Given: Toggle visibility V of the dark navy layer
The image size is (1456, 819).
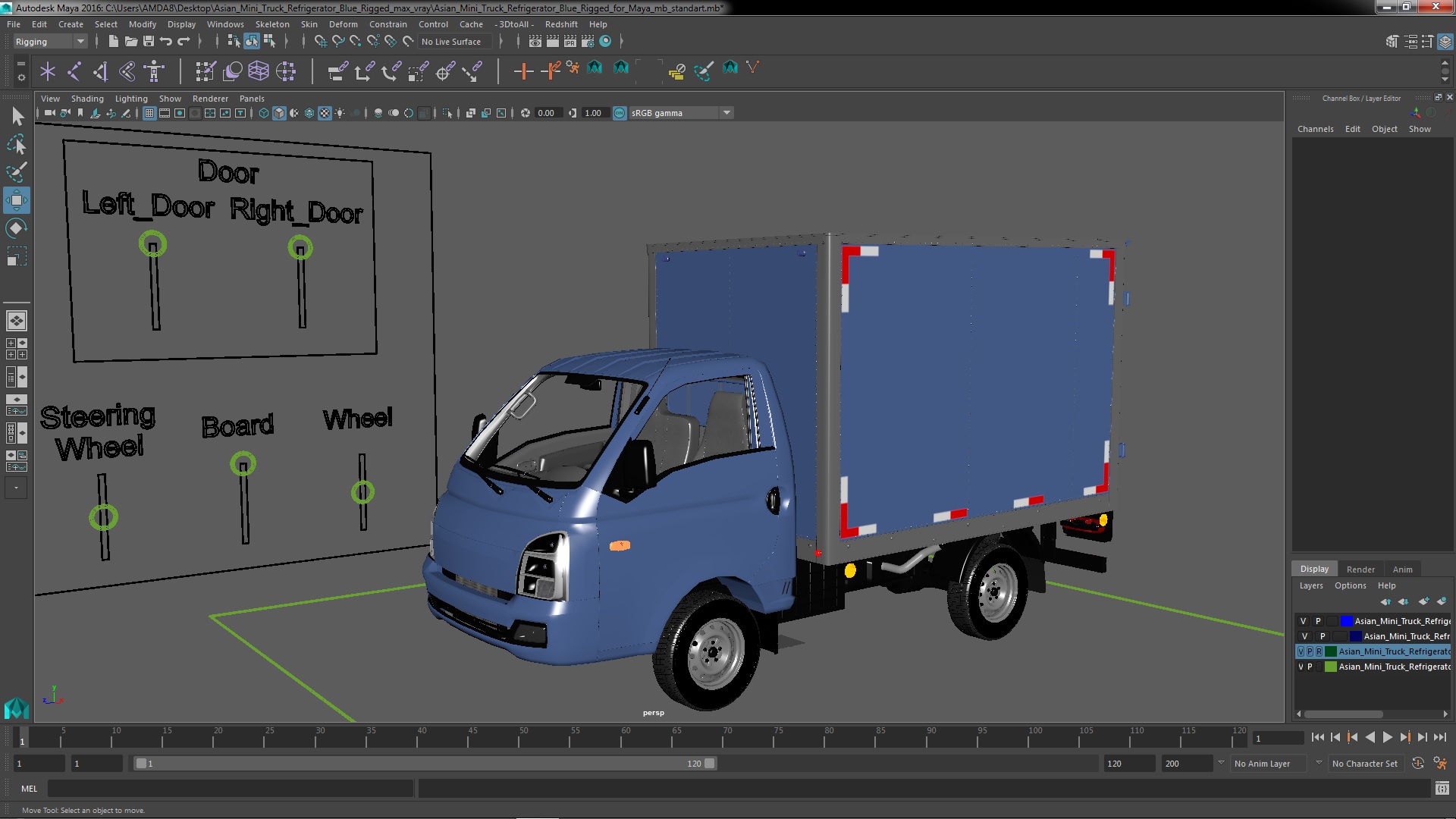Looking at the screenshot, I should (x=1305, y=636).
